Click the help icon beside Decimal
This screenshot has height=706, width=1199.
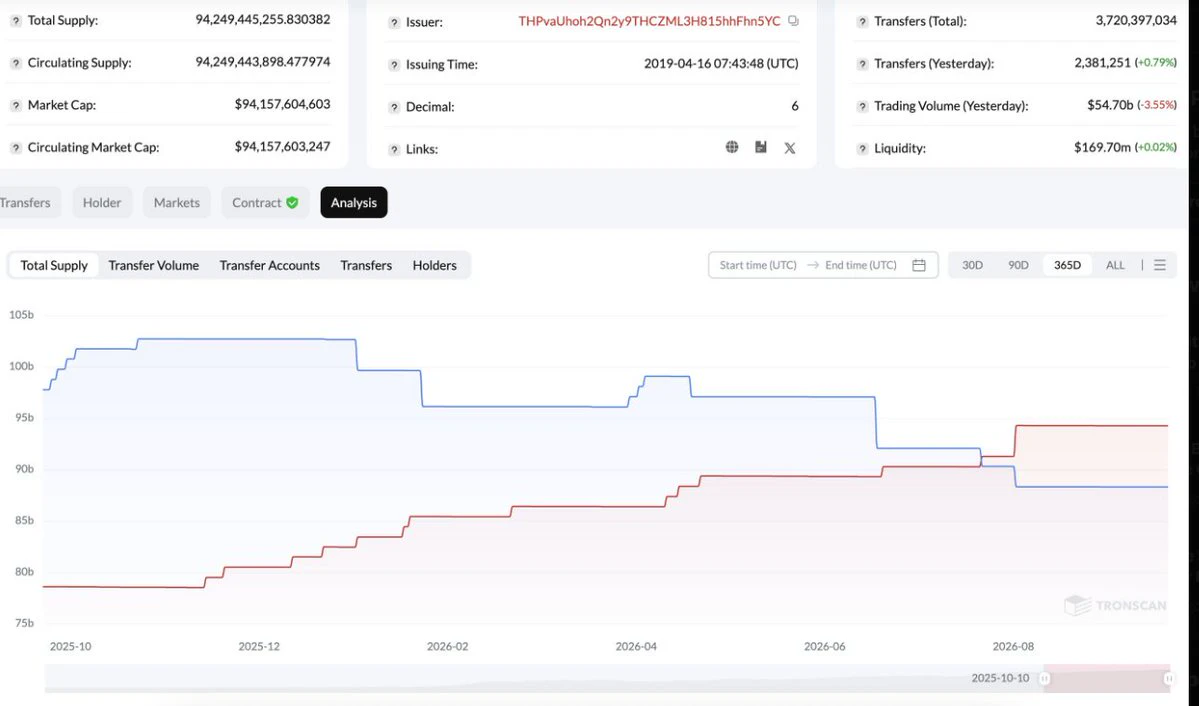pyautogui.click(x=394, y=107)
